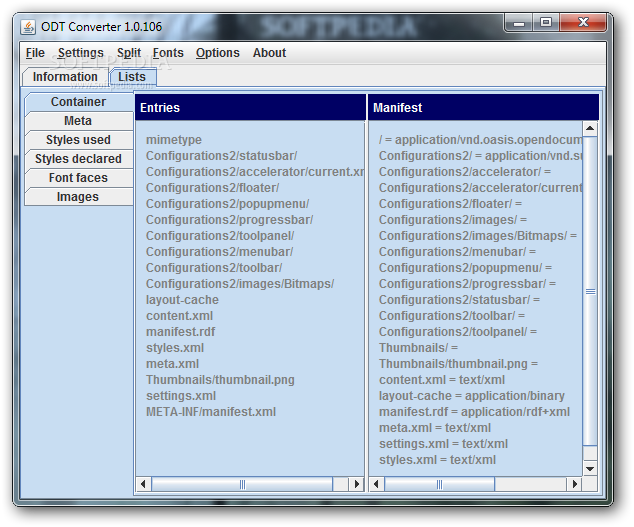Select Configurations2/floater/ in Entries list
This screenshot has width=634, height=527.
pyautogui.click(x=212, y=188)
